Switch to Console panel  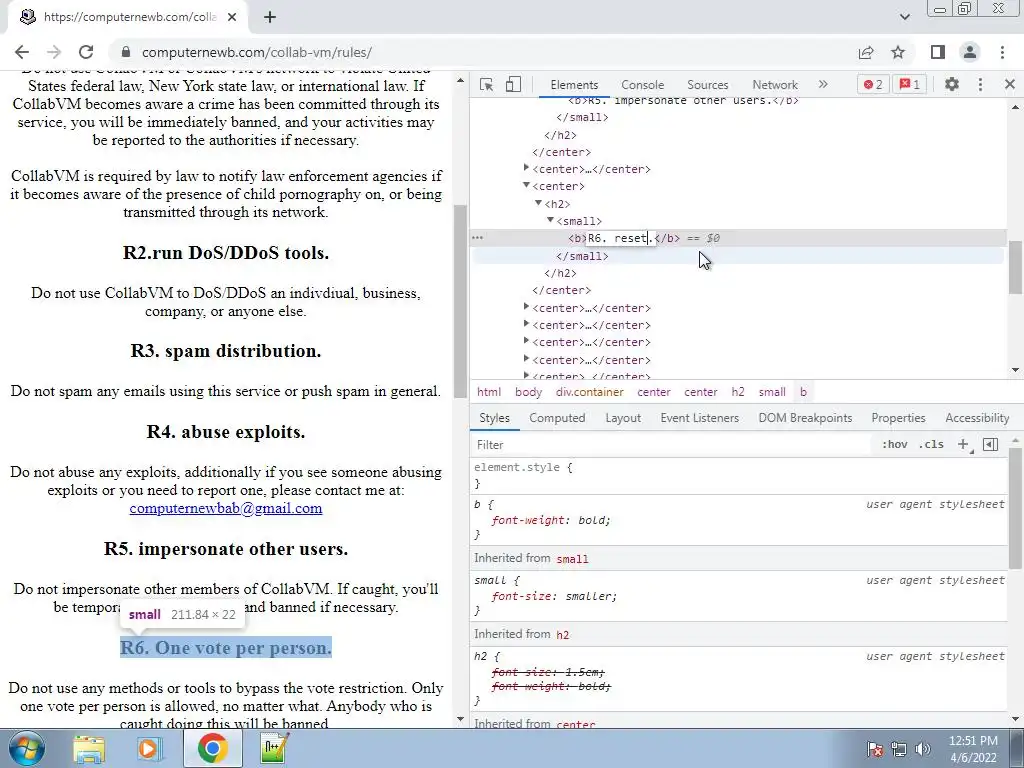tap(643, 85)
